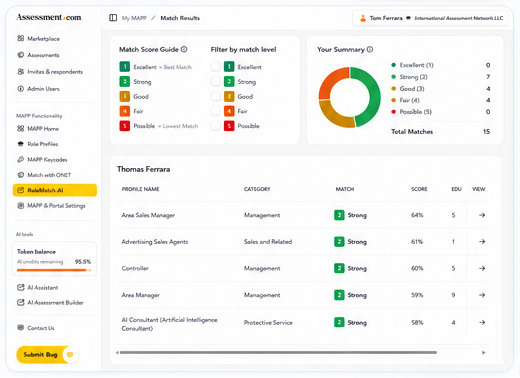520x378 pixels.
Task: Check the Excellent filter checkbox
Action: point(216,67)
